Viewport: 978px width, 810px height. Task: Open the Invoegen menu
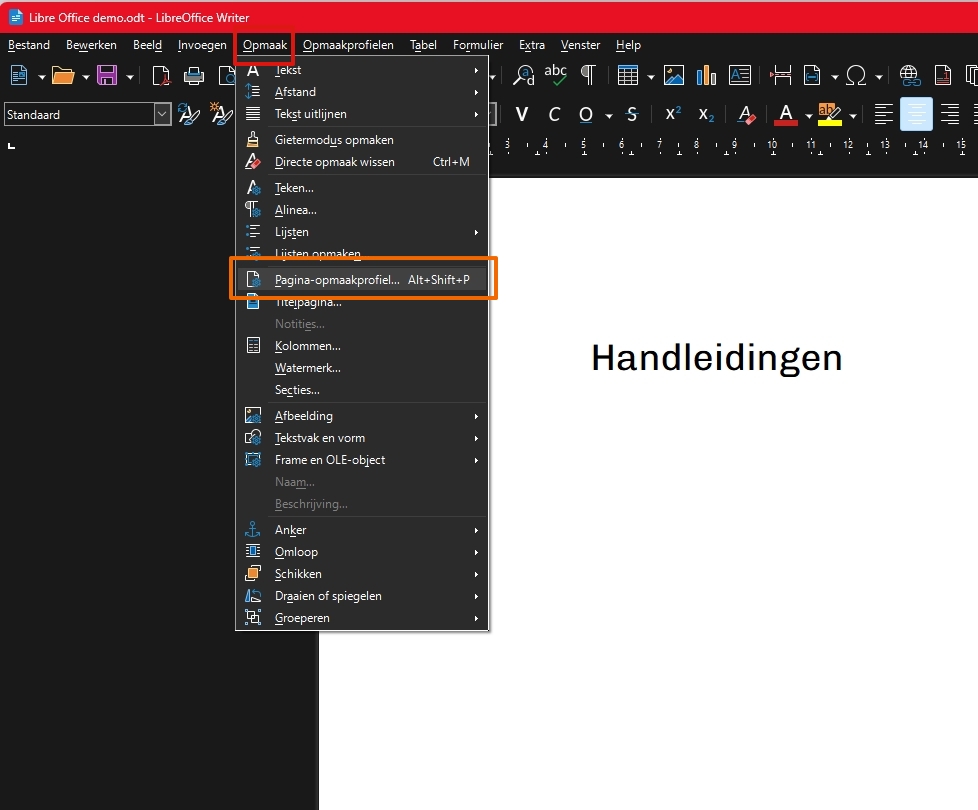pos(202,45)
